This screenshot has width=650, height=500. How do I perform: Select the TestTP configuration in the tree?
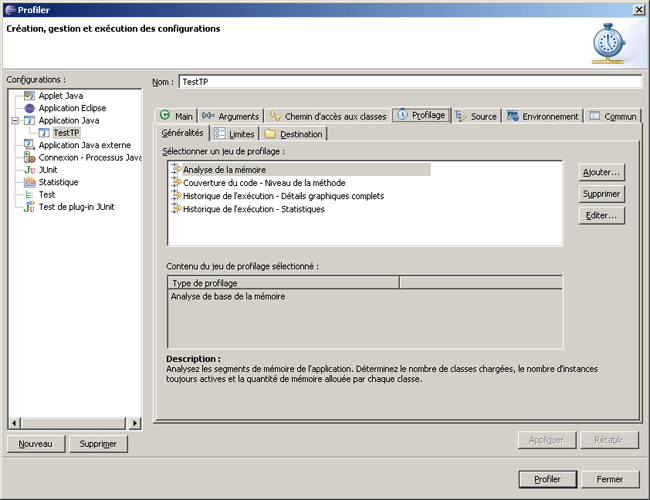pyautogui.click(x=66, y=133)
